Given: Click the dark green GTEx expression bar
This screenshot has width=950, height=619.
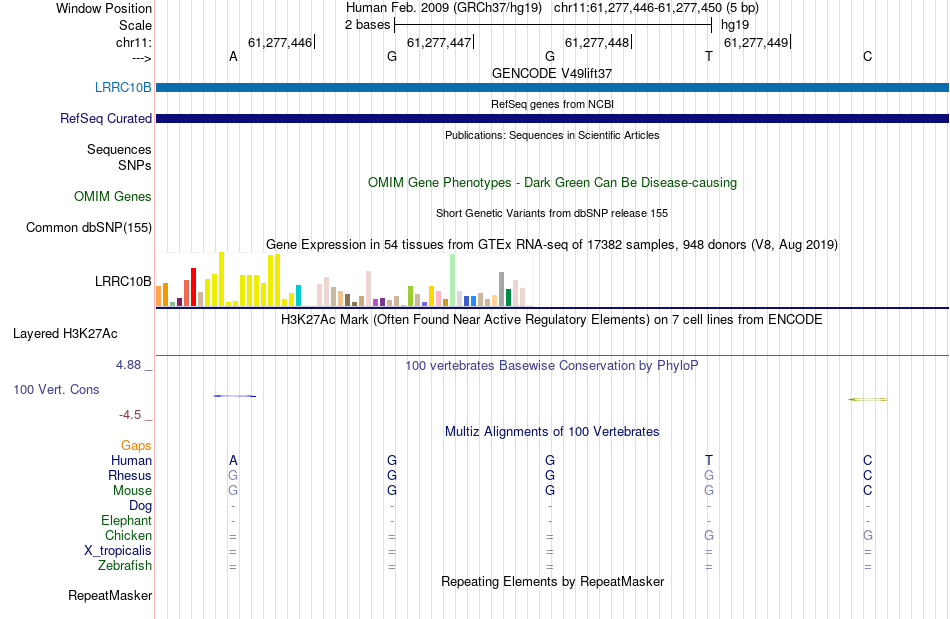Looking at the screenshot, I should (508, 297).
